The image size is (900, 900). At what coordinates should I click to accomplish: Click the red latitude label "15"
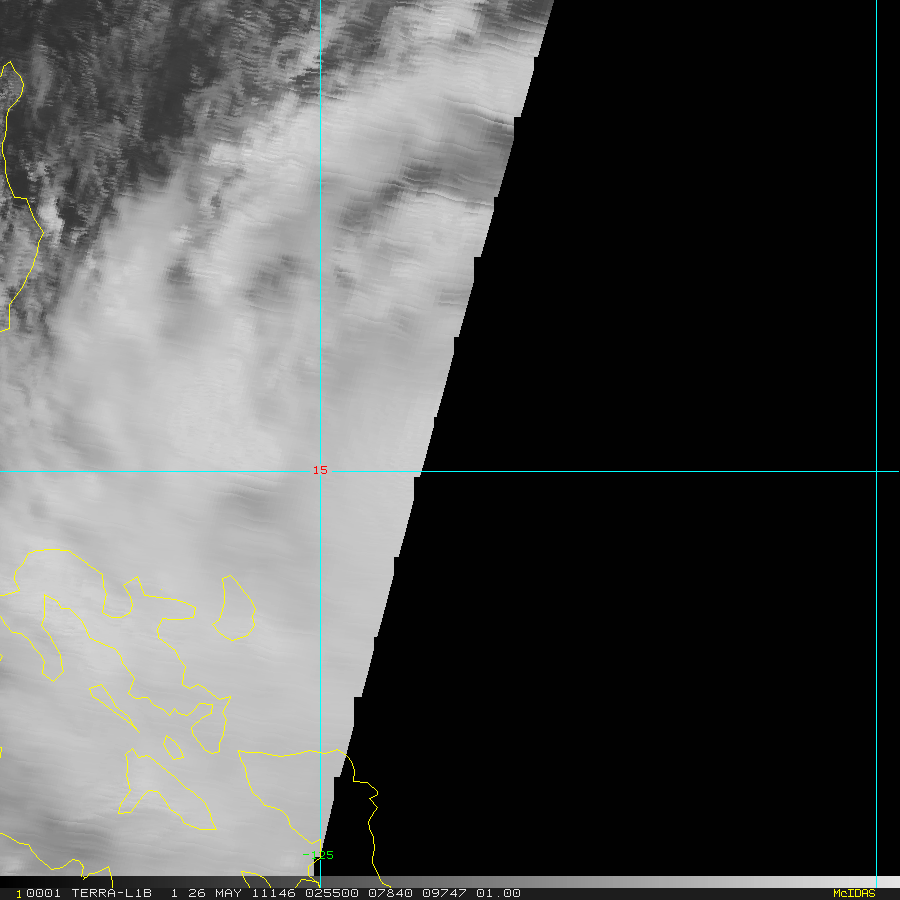pyautogui.click(x=320, y=470)
